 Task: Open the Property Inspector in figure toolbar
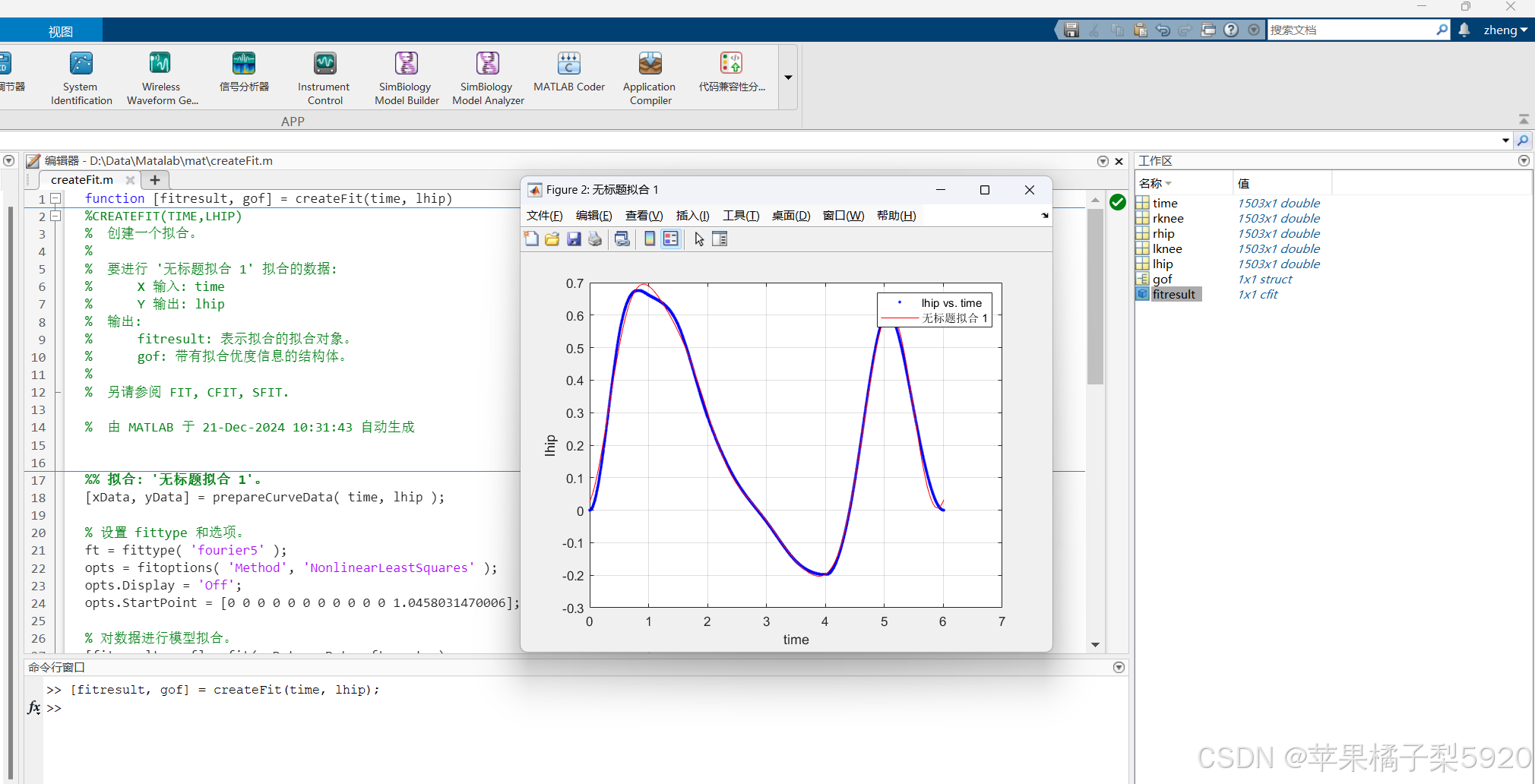tap(720, 239)
